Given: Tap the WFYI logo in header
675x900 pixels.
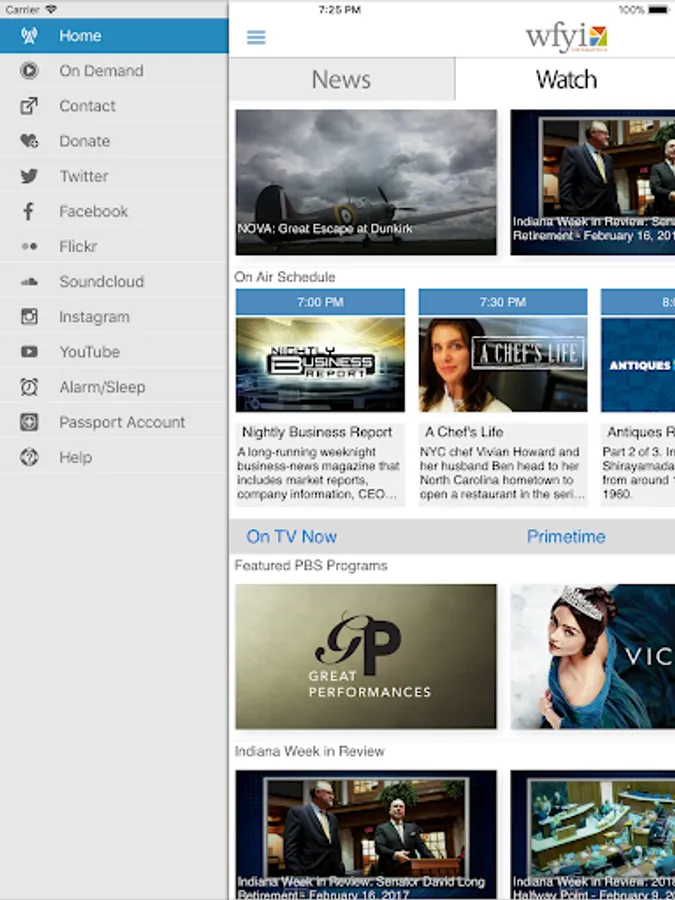Looking at the screenshot, I should 567,38.
